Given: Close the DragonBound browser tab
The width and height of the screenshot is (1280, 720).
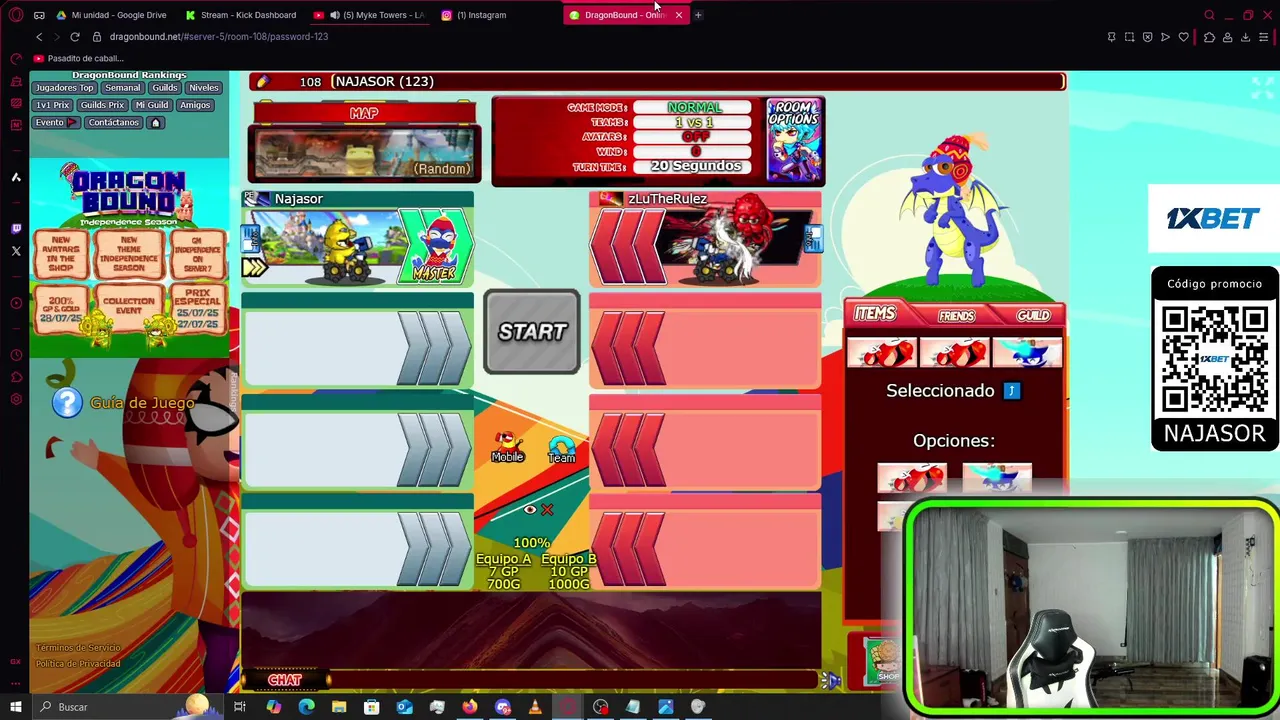Looking at the screenshot, I should (x=678, y=15).
